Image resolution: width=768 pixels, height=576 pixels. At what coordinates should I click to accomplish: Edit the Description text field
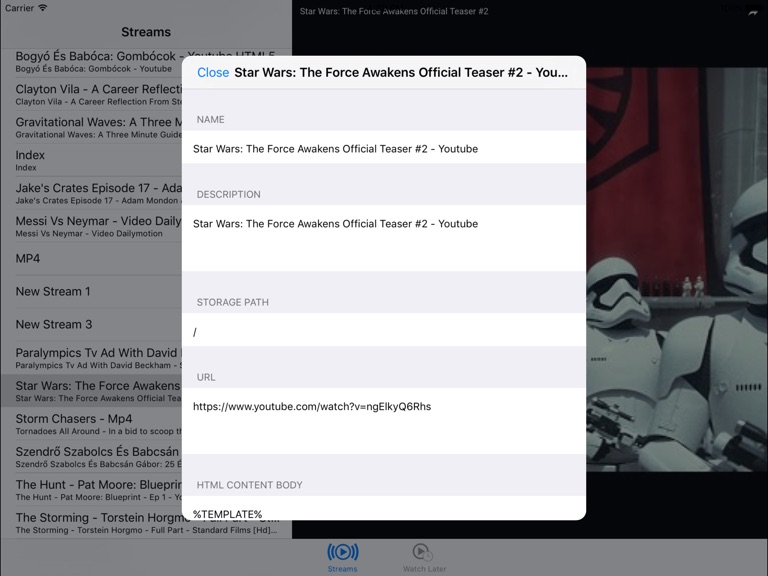(x=384, y=238)
